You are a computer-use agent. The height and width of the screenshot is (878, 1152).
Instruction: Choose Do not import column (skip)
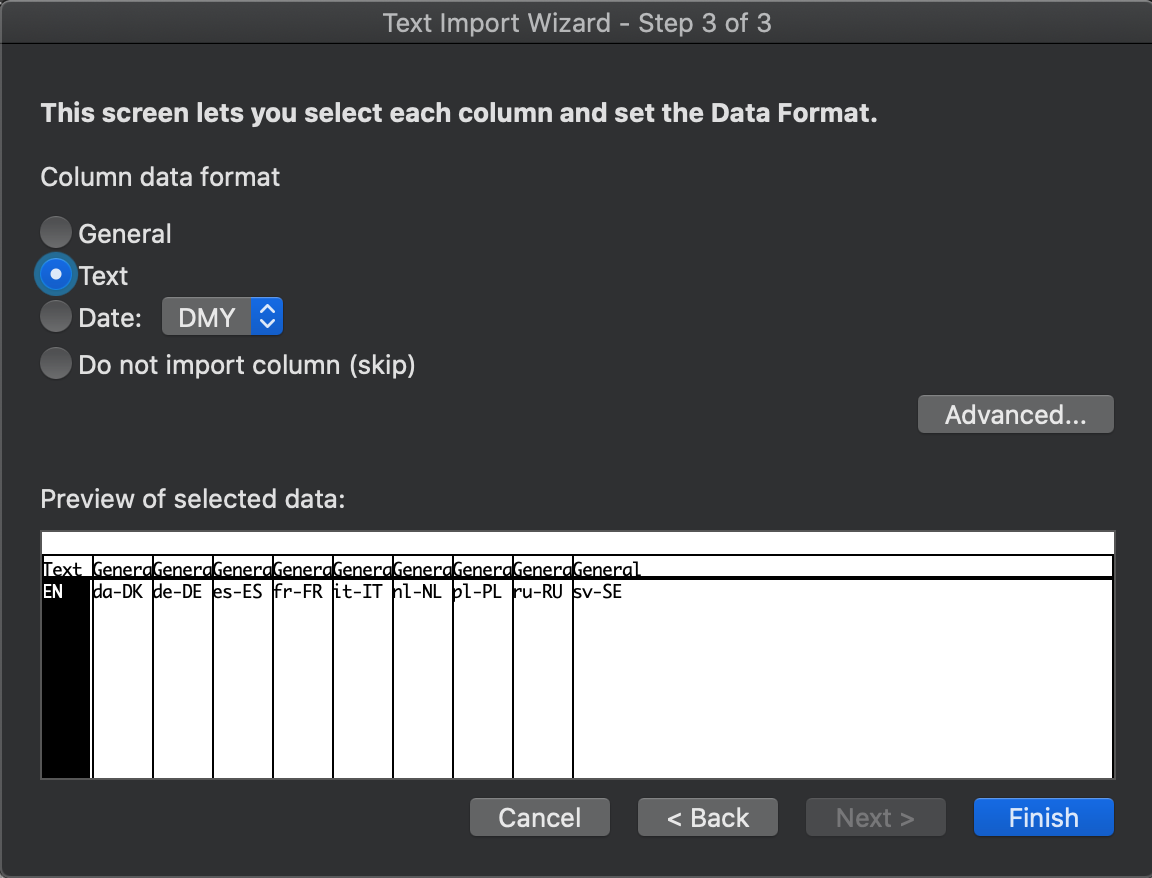[x=56, y=364]
